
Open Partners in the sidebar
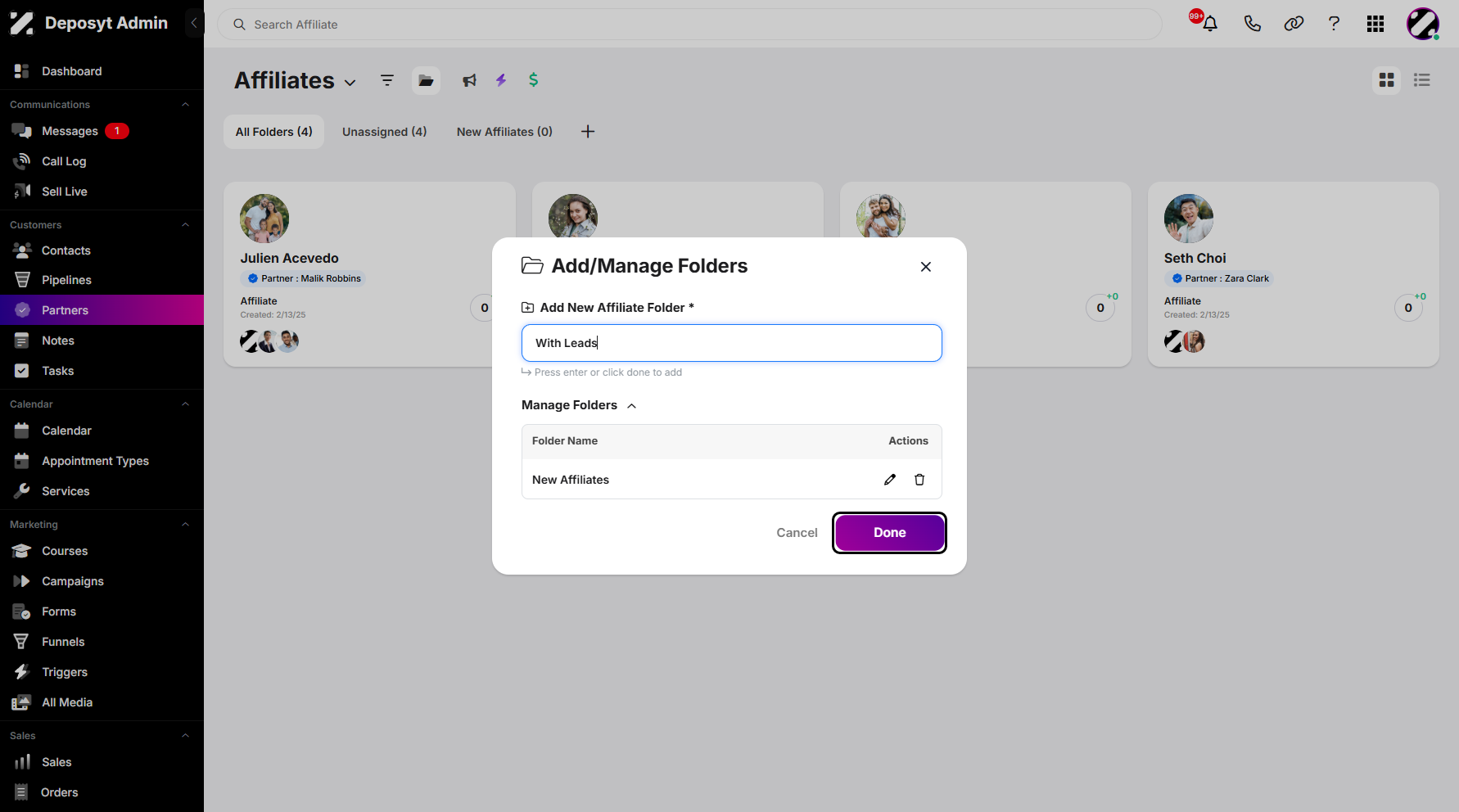pyautogui.click(x=102, y=310)
